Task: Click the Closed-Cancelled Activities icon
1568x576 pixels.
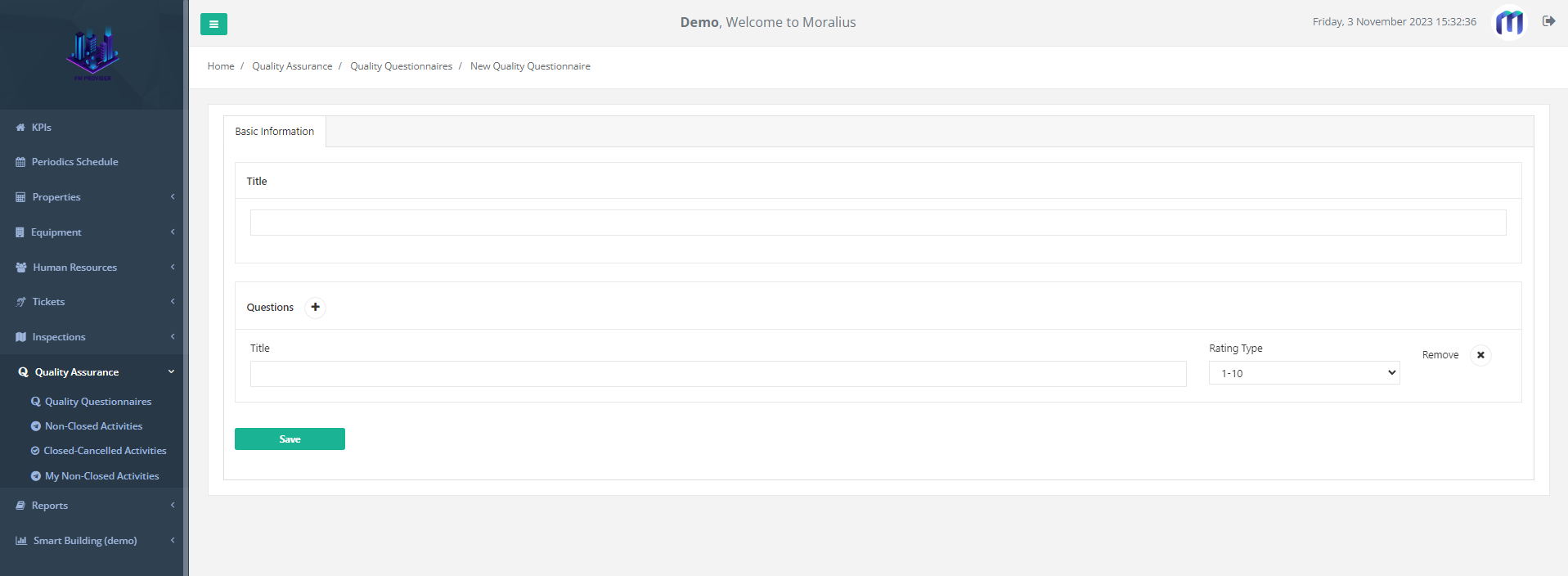Action: 35,451
